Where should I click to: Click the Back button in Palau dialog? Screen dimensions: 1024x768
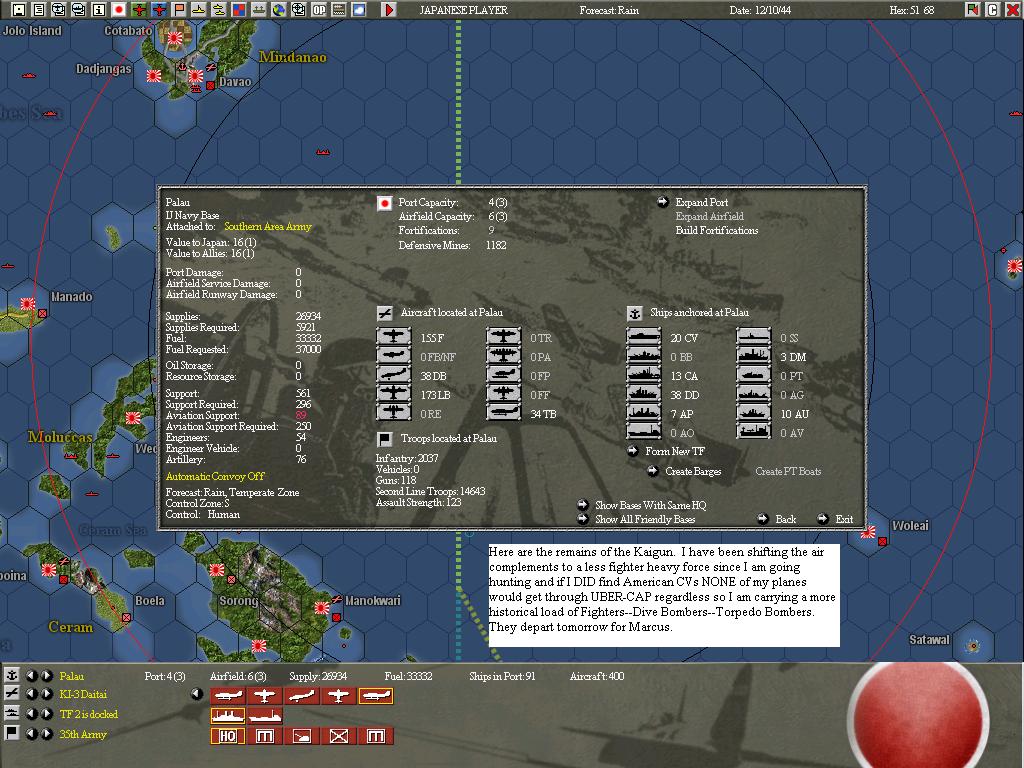786,520
